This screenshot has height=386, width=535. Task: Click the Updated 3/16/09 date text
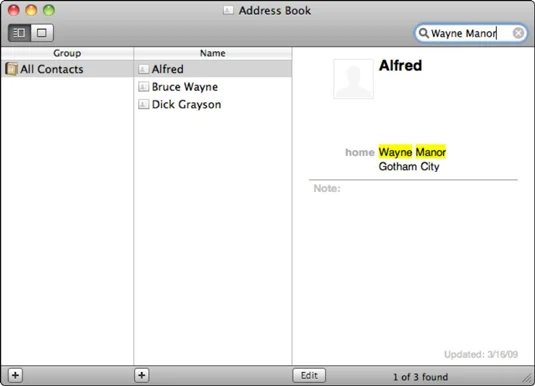[481, 355]
